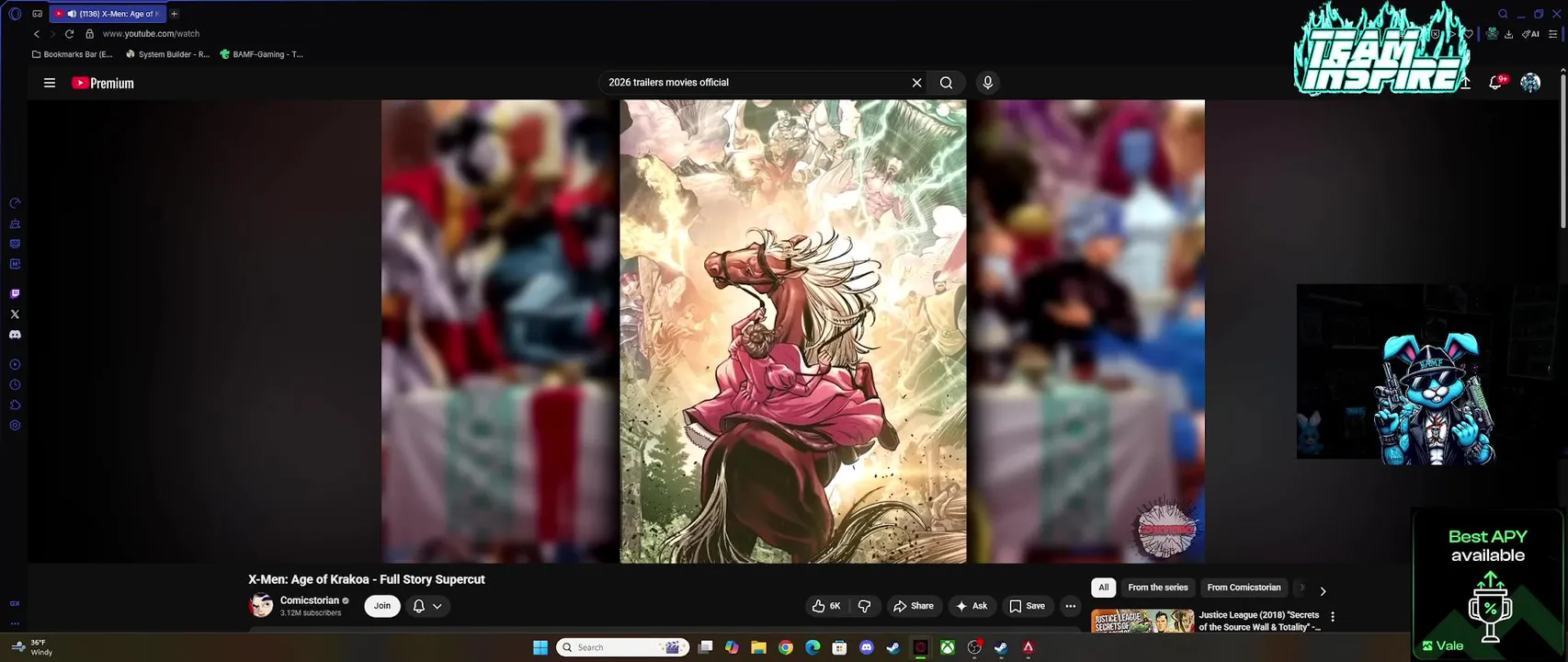
Task: Open X (Twitter) in the Opera sidebar
Action: pyautogui.click(x=15, y=314)
